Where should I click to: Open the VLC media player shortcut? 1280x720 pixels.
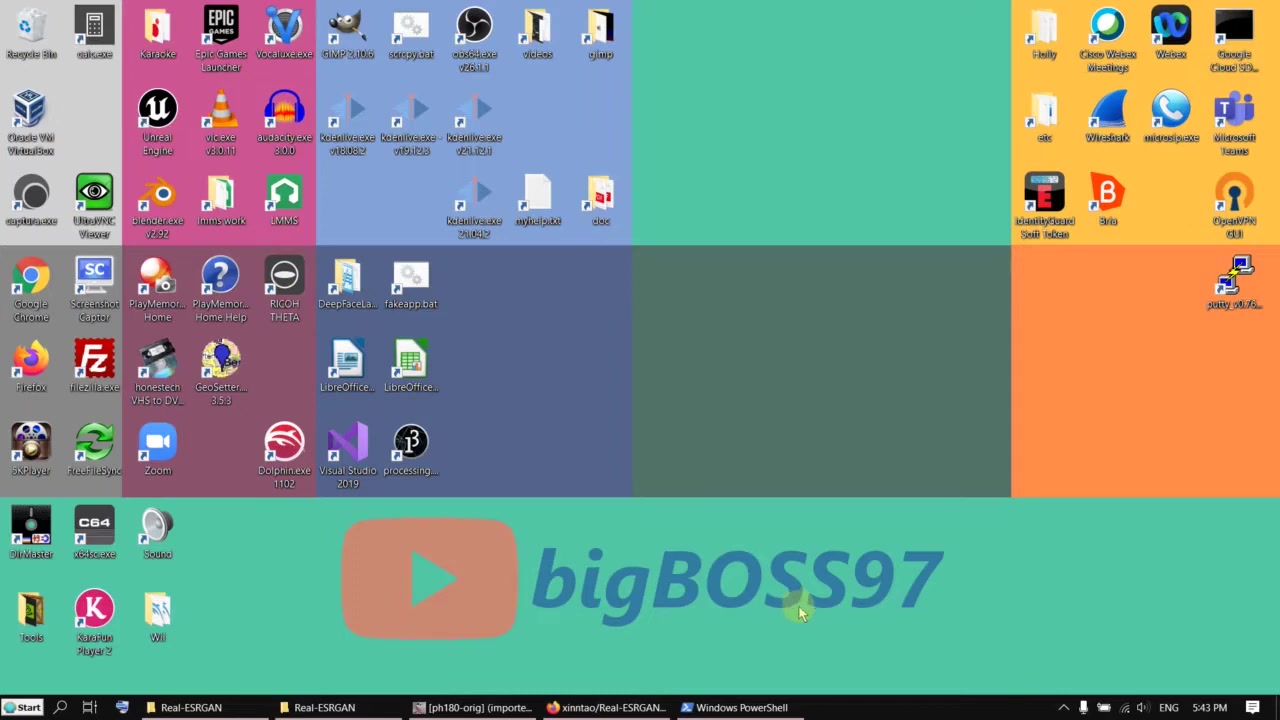[x=221, y=123]
